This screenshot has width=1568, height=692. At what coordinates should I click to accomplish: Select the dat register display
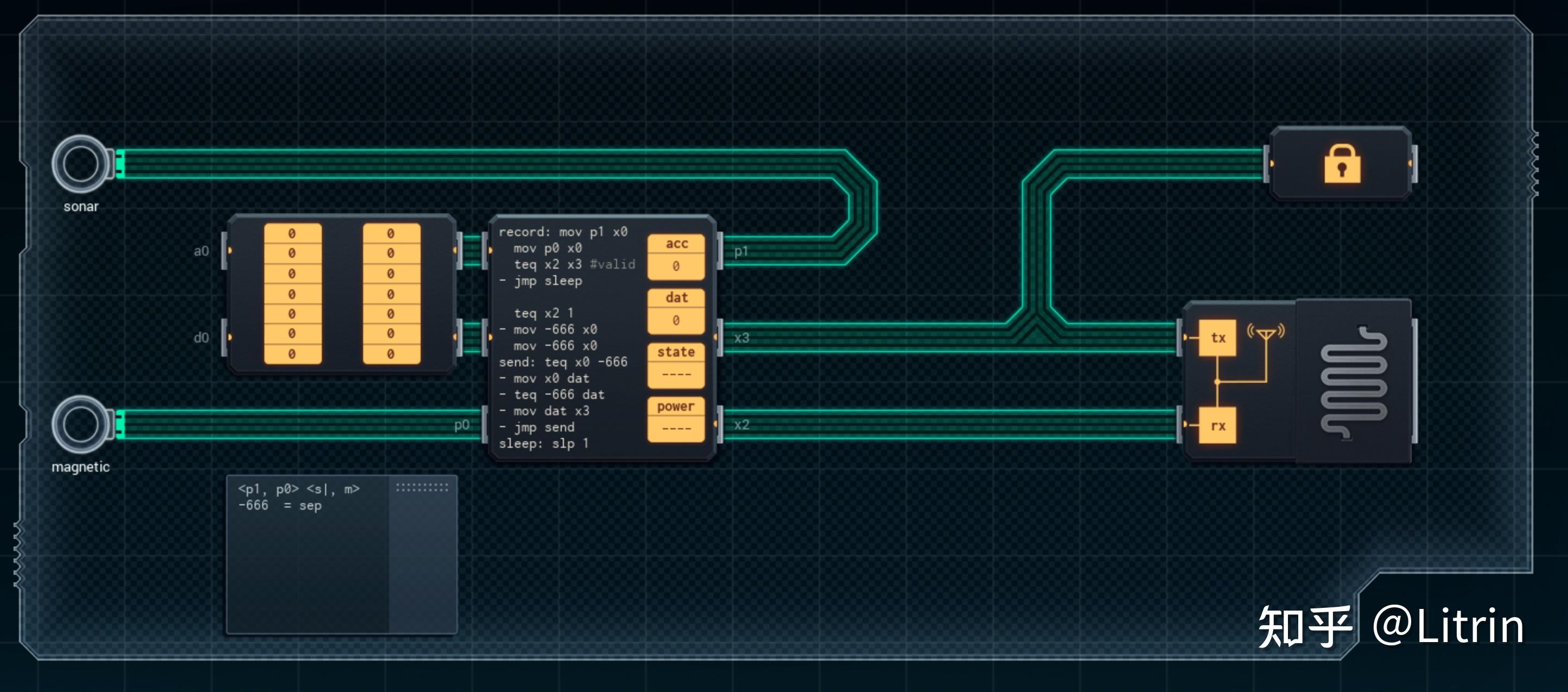pyautogui.click(x=676, y=311)
